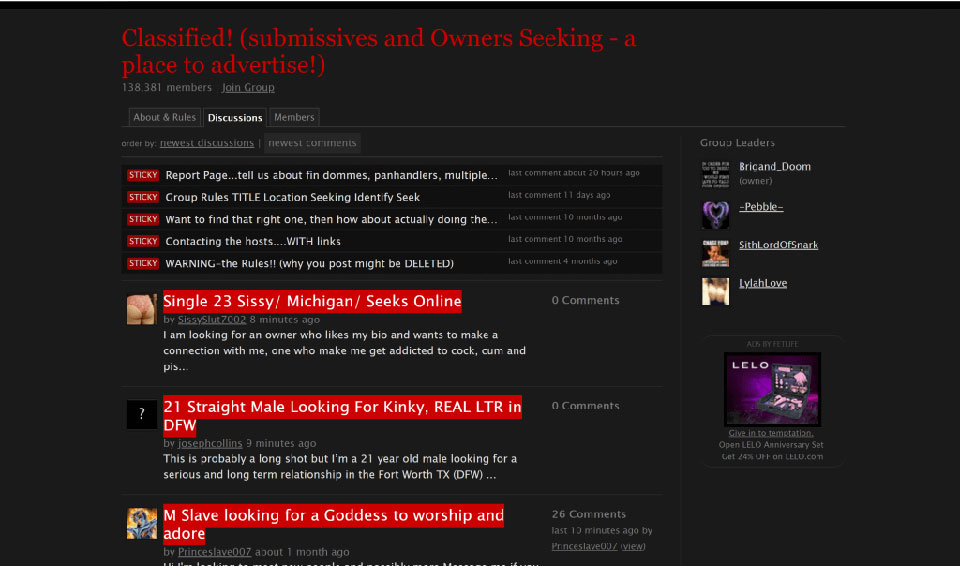This screenshot has height=566, width=960.
Task: Open the About & Rules tab
Action: click(165, 117)
